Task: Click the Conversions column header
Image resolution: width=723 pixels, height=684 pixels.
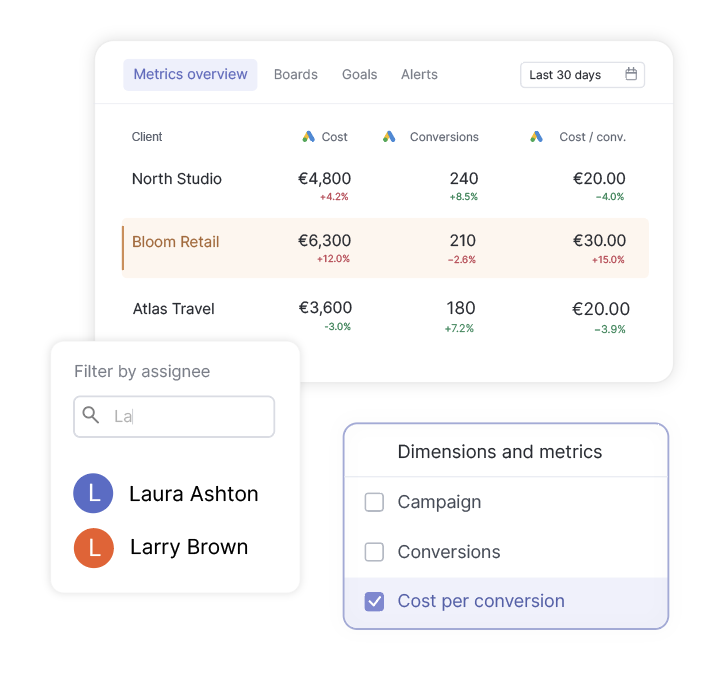Action: [x=444, y=137]
